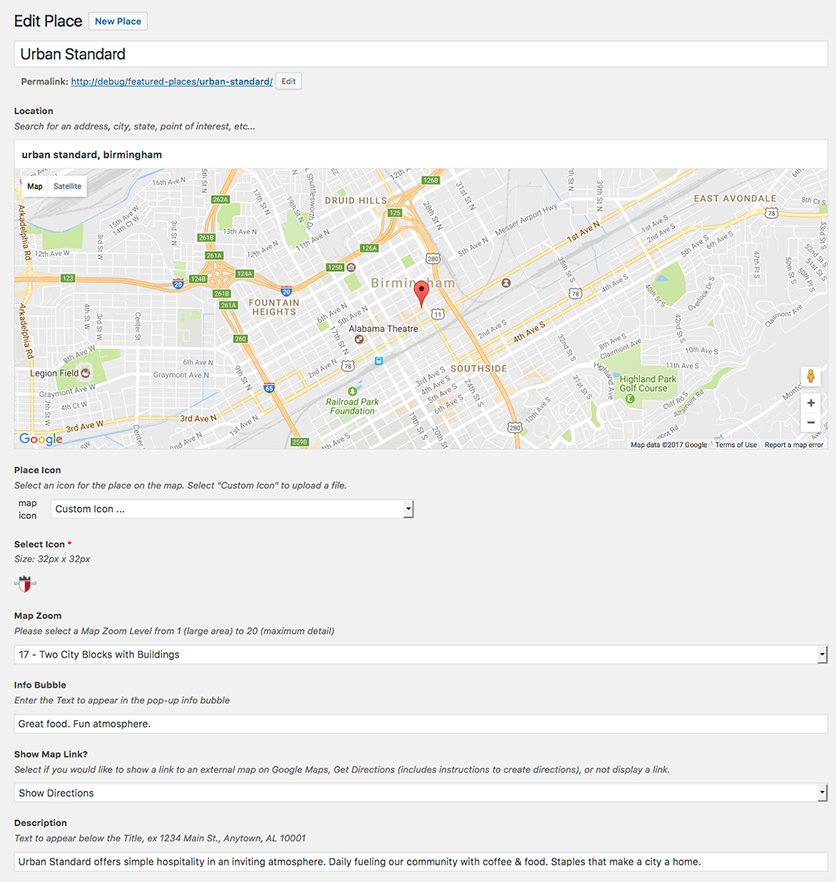Click the DRUID HILLS label on map
This screenshot has width=836, height=882.
[x=356, y=200]
